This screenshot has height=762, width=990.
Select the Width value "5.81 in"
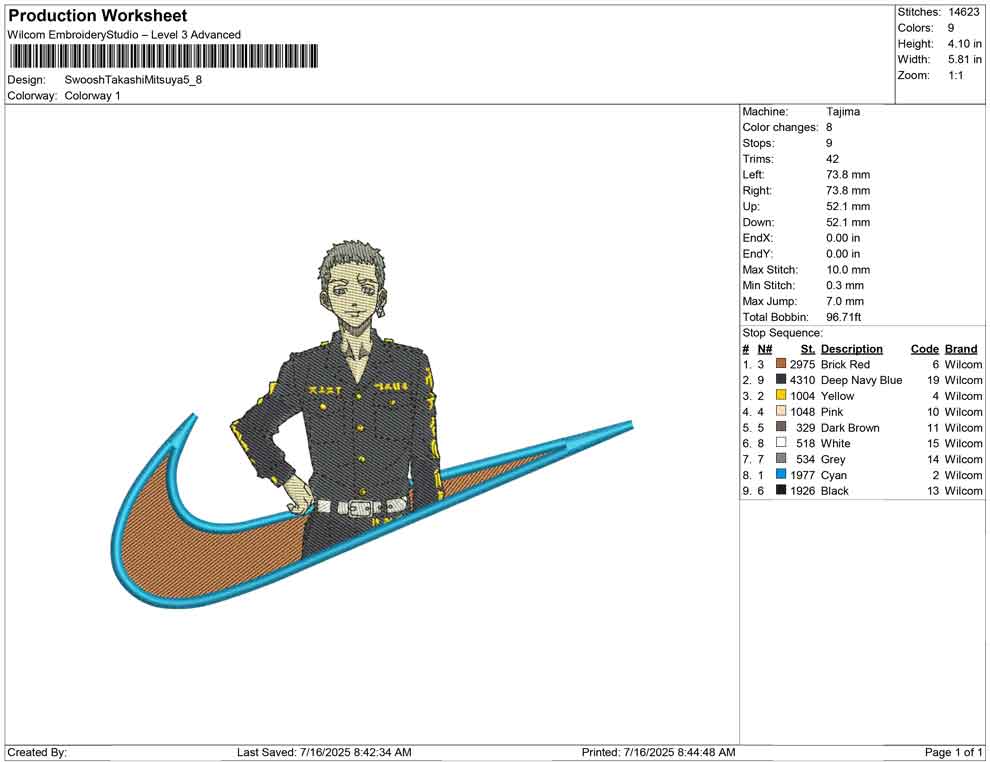(x=964, y=59)
